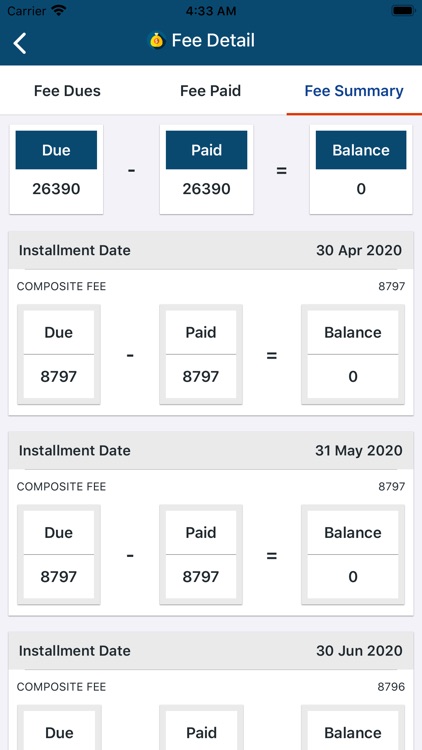Image resolution: width=422 pixels, height=750 pixels.
Task: Tap the Fee Detail title text
Action: 213,40
